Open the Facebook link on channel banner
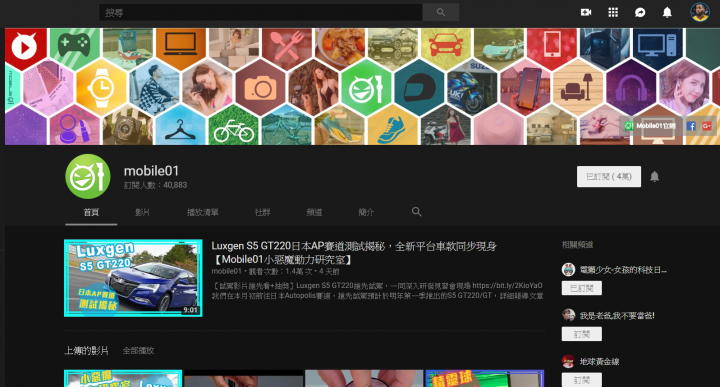Image resolution: width=720 pixels, height=387 pixels. click(691, 126)
